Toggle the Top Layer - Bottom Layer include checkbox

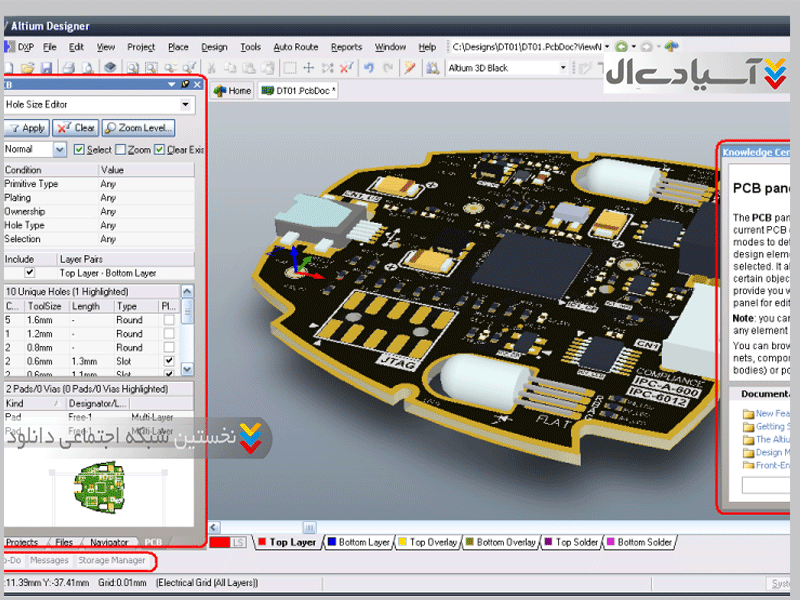[x=29, y=272]
